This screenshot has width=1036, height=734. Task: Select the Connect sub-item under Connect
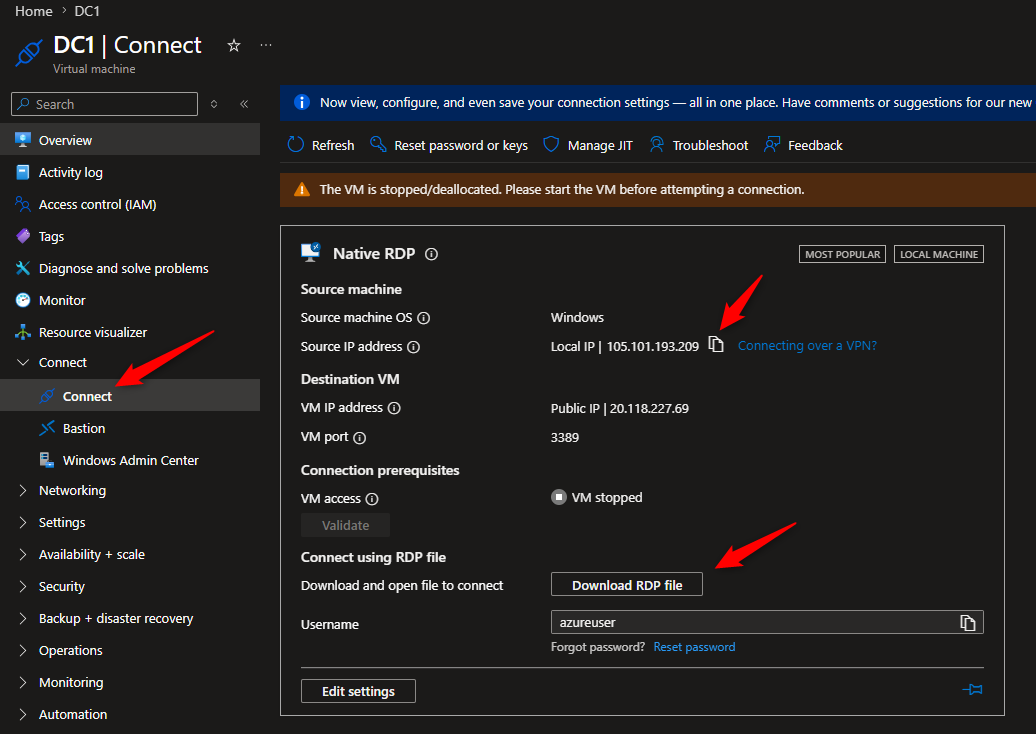(130, 395)
